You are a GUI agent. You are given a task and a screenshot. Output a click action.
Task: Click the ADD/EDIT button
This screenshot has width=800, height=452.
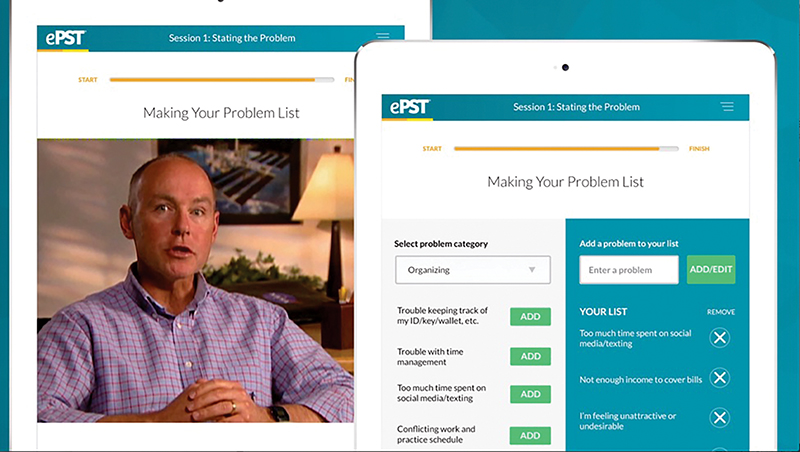click(x=711, y=269)
